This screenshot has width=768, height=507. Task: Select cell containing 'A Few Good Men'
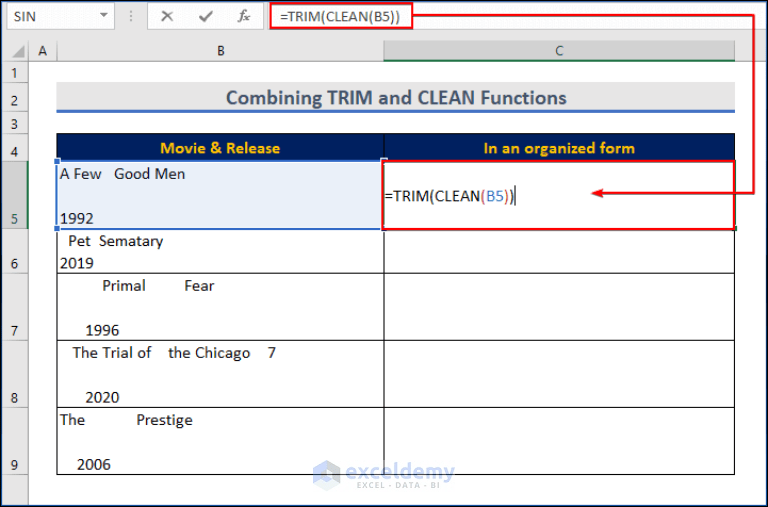[220, 195]
